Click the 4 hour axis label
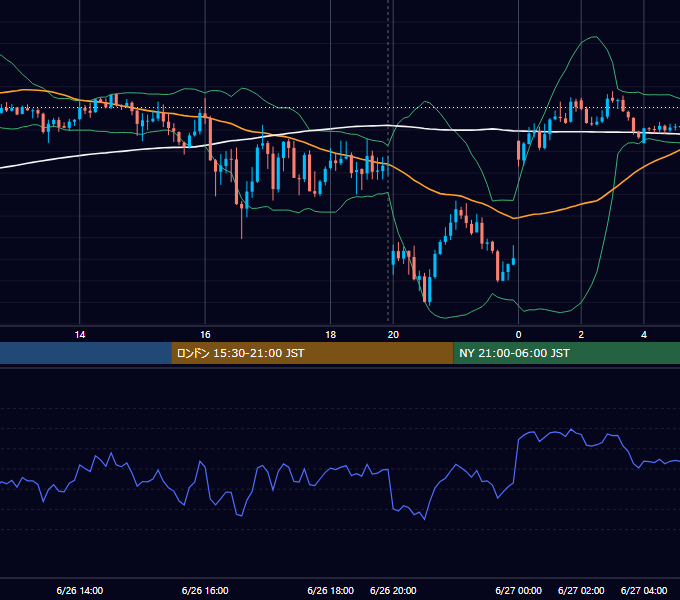The width and height of the screenshot is (680, 600). (x=644, y=335)
